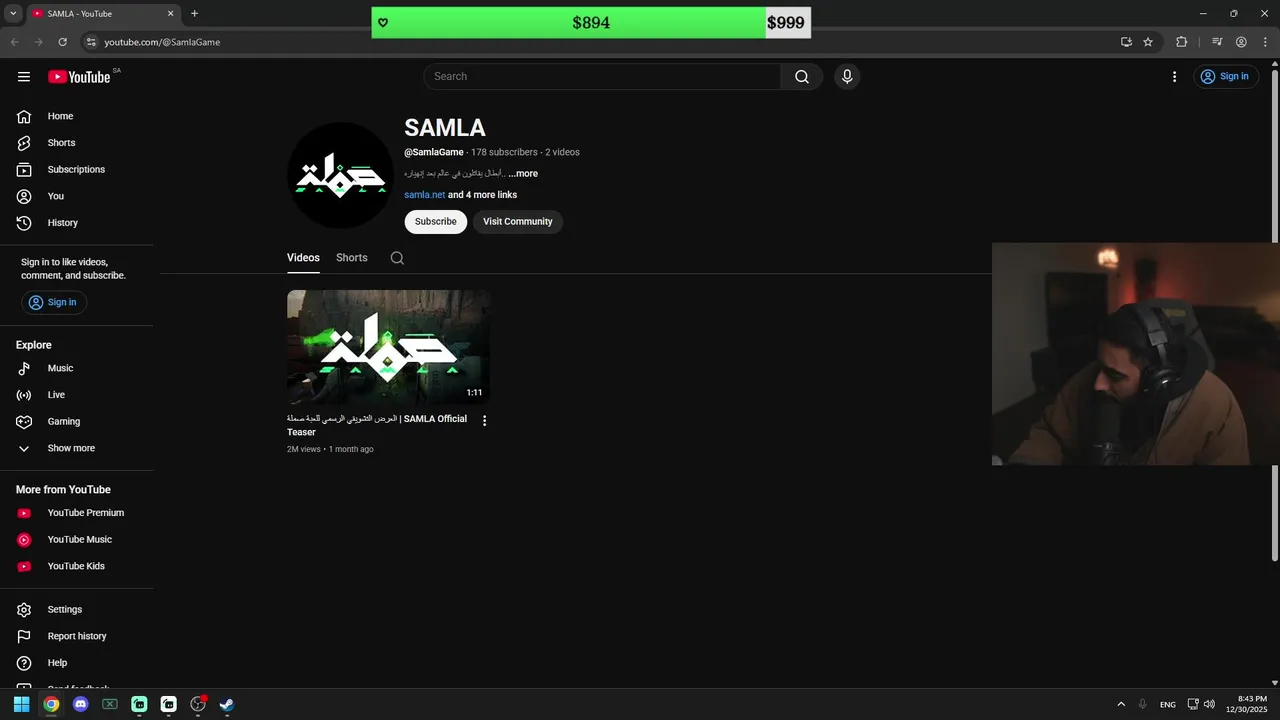Screen dimensions: 1280x720
Task: Click '178 subscribers' text
Action: pyautogui.click(x=504, y=153)
